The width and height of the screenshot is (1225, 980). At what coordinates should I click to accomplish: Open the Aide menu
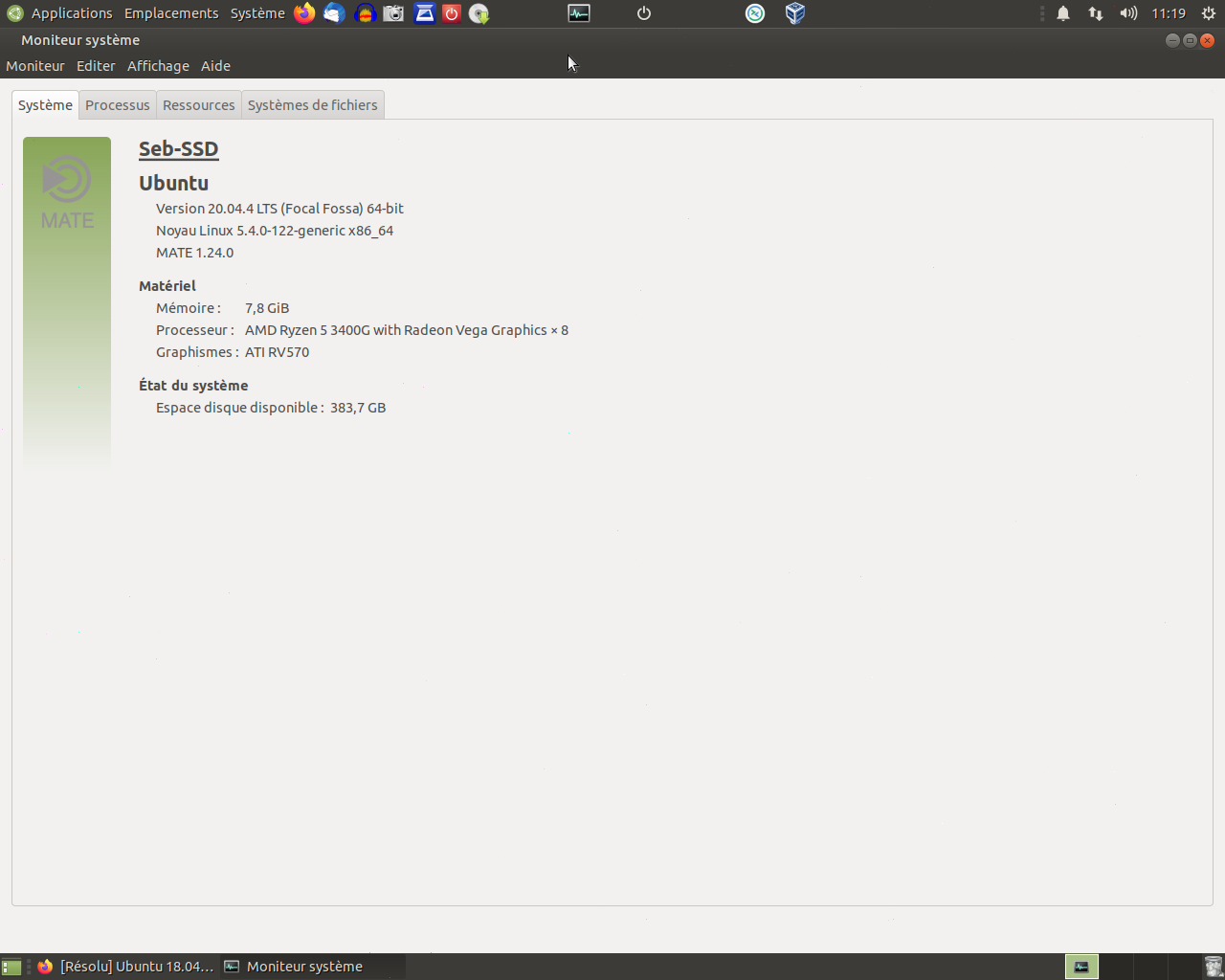point(215,66)
